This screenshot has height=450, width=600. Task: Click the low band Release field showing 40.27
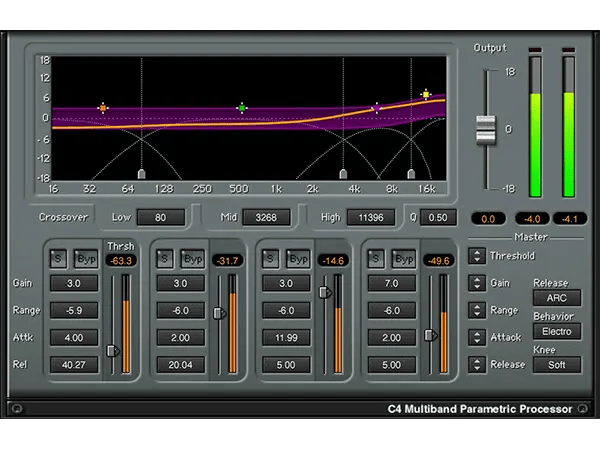[x=74, y=365]
